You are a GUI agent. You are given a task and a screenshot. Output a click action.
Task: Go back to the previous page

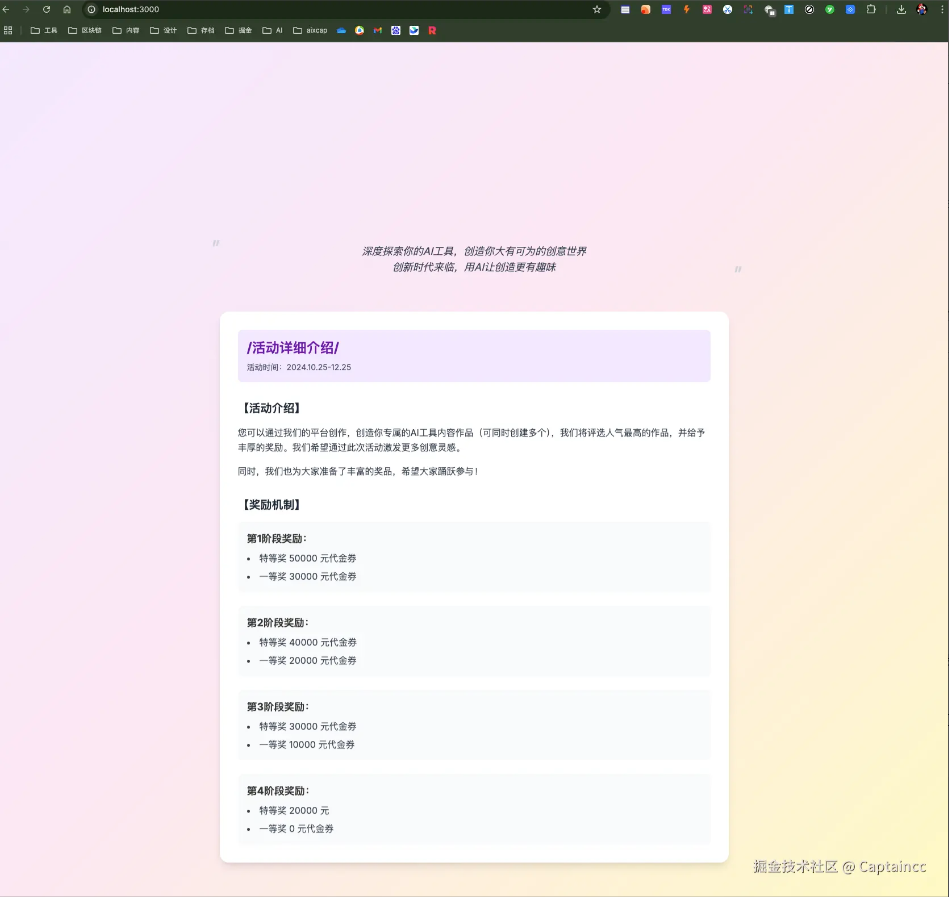[6, 10]
